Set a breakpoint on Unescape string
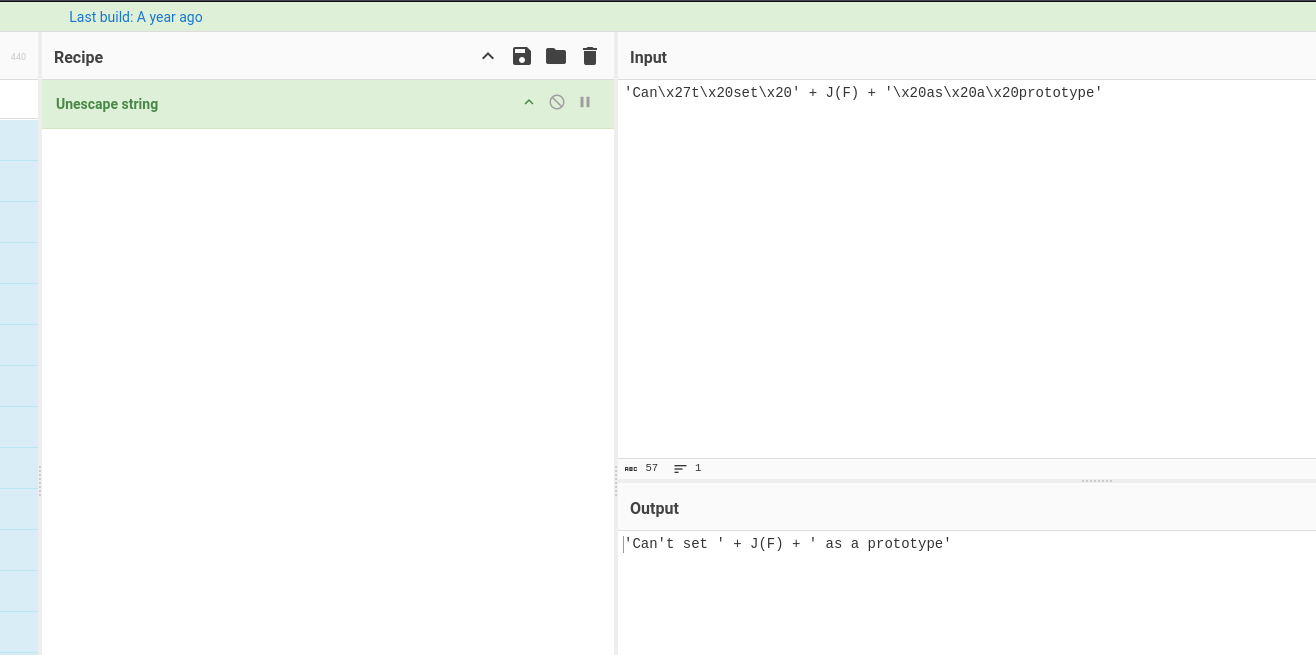Viewport: 1316px width, 655px height. click(x=585, y=102)
